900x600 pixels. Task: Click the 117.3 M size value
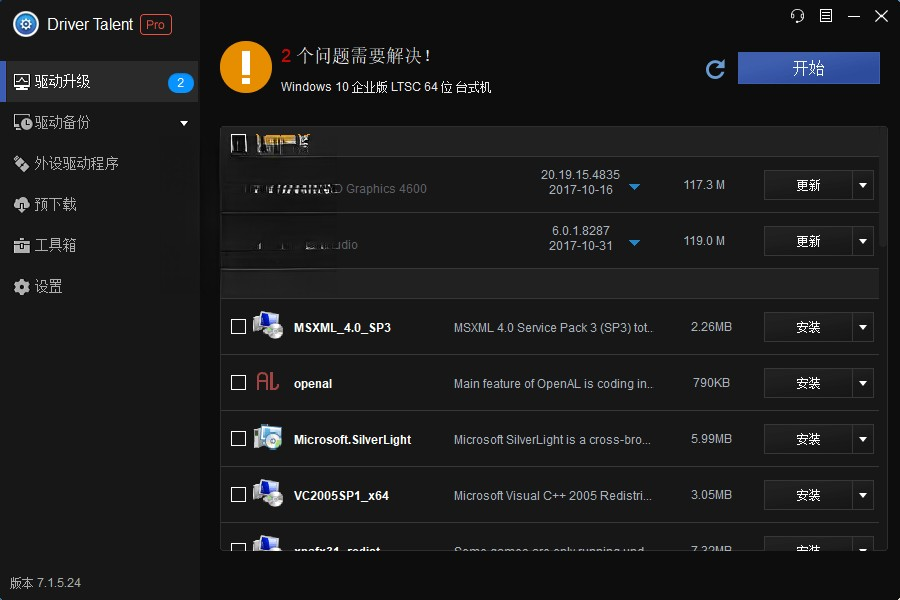(x=704, y=185)
